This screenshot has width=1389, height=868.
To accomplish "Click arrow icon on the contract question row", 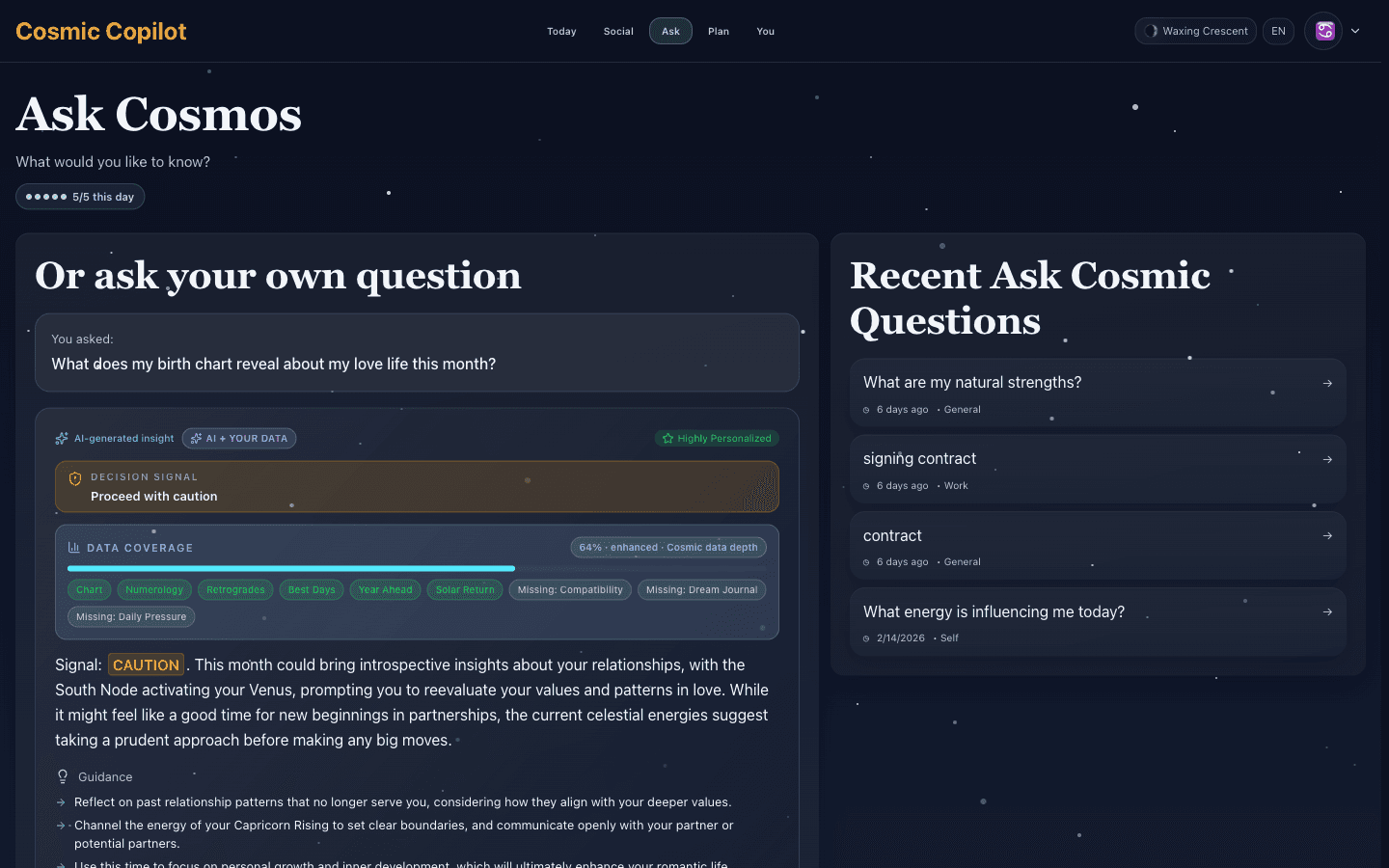I will [1327, 535].
